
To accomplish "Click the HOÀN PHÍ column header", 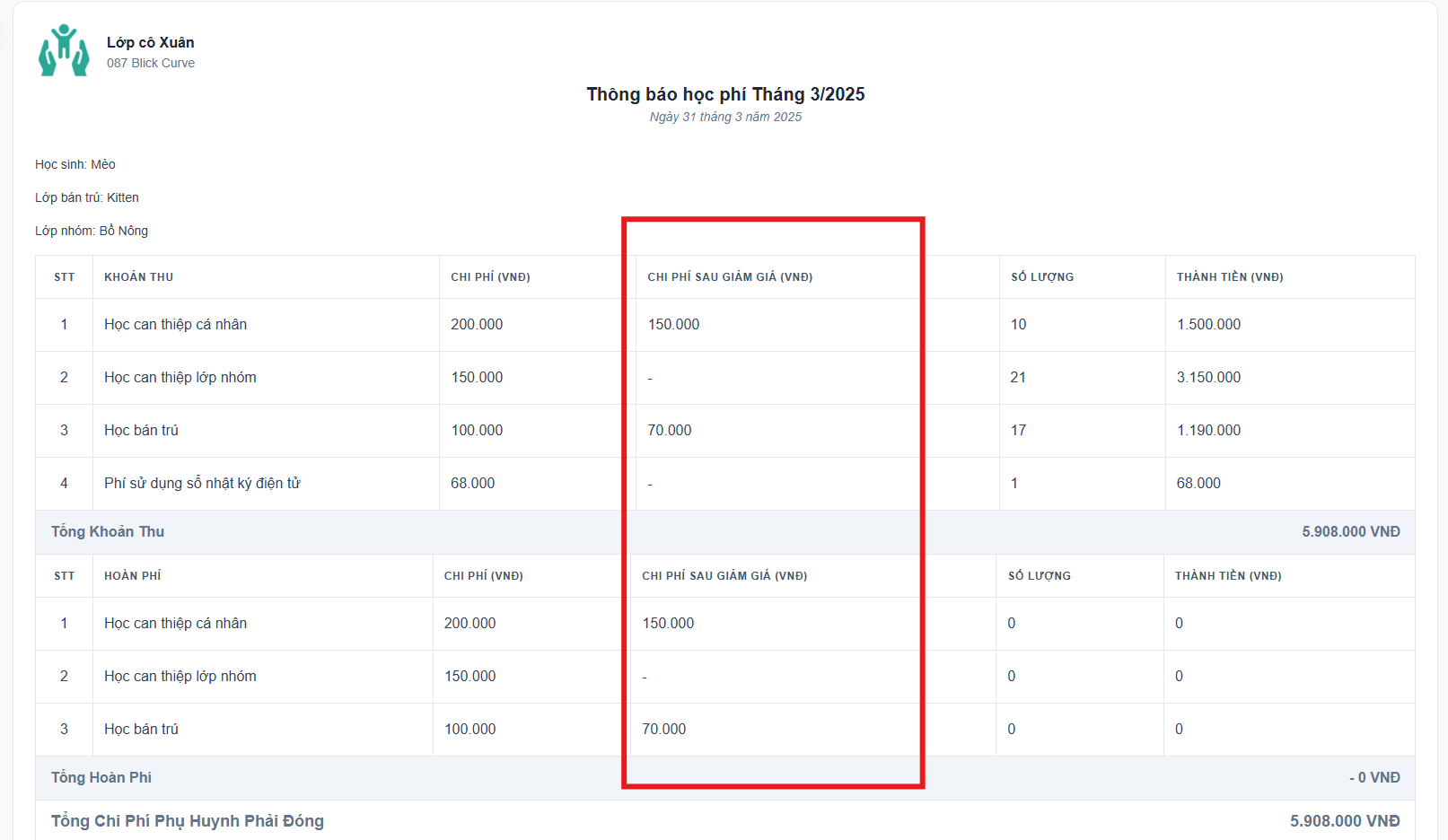I will coord(132,576).
